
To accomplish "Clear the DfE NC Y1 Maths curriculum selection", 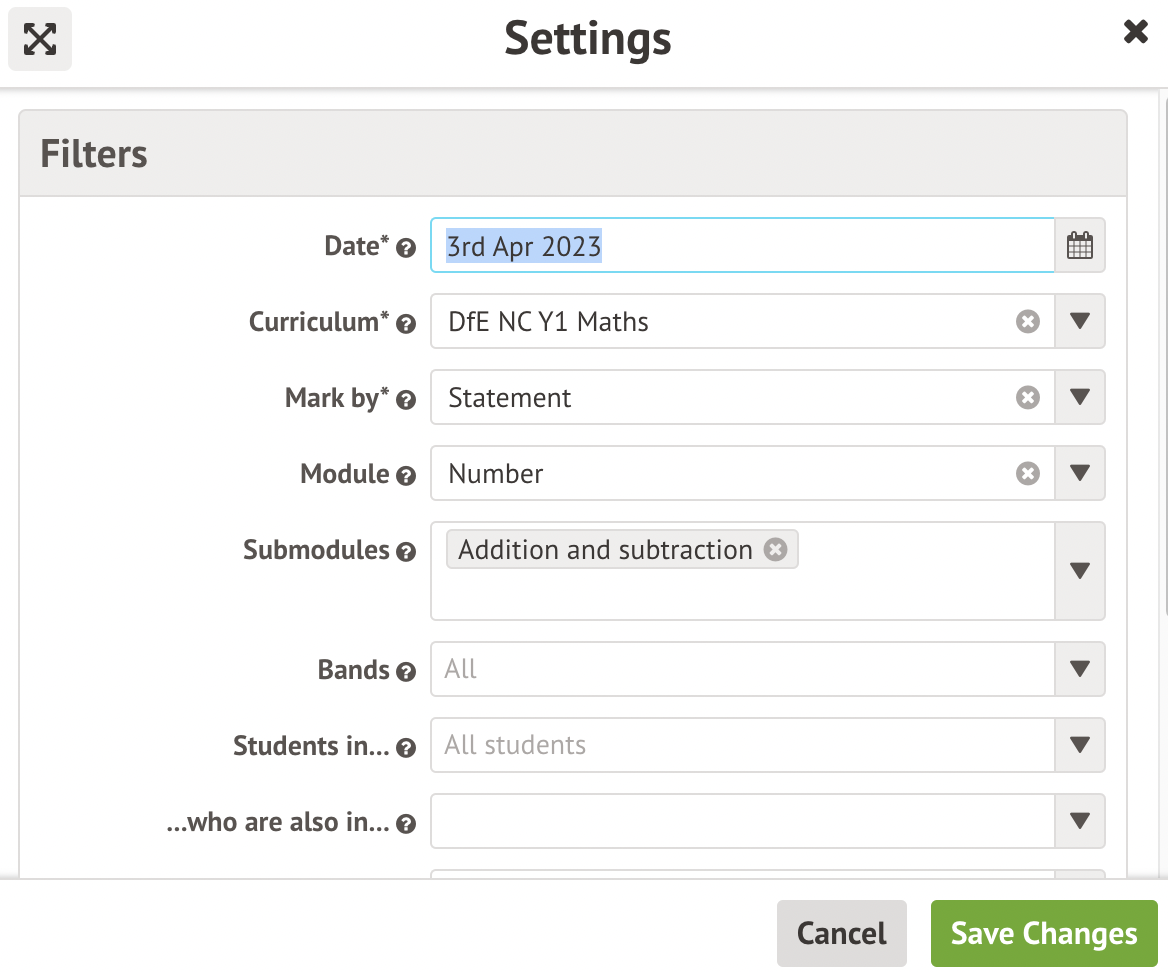I will [1028, 322].
